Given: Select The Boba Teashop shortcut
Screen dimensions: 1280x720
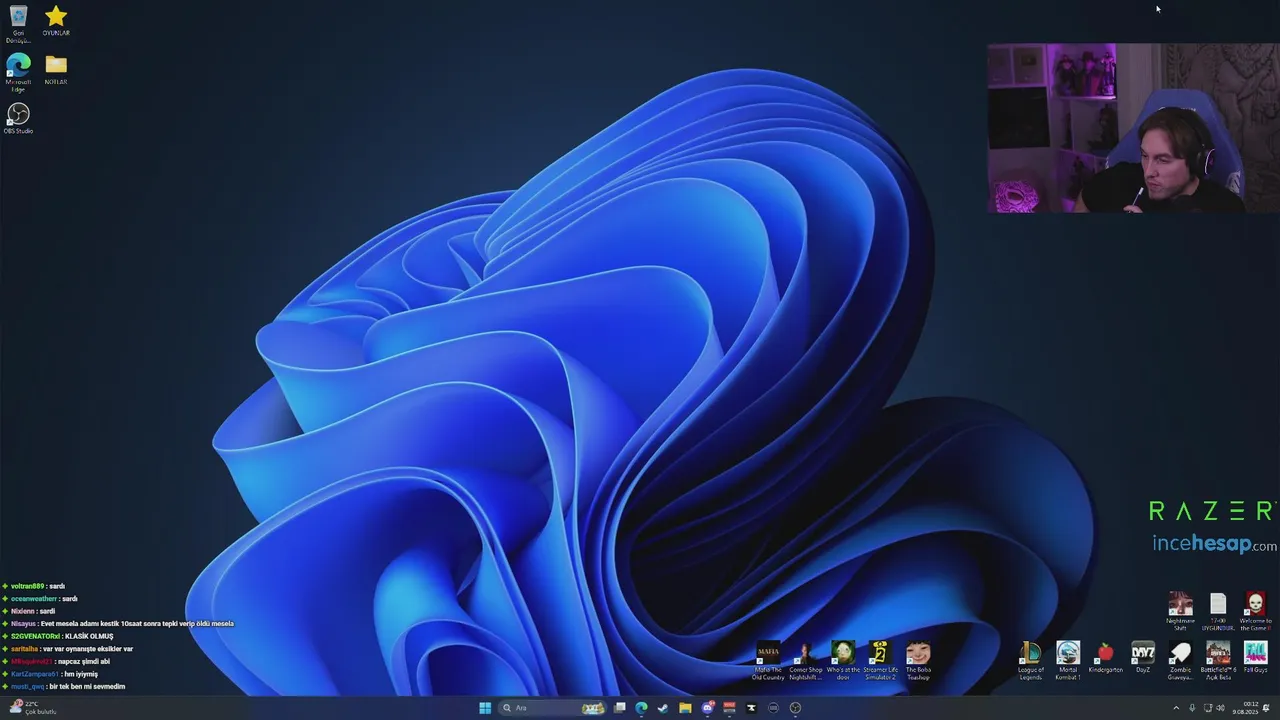Looking at the screenshot, I should click(918, 662).
